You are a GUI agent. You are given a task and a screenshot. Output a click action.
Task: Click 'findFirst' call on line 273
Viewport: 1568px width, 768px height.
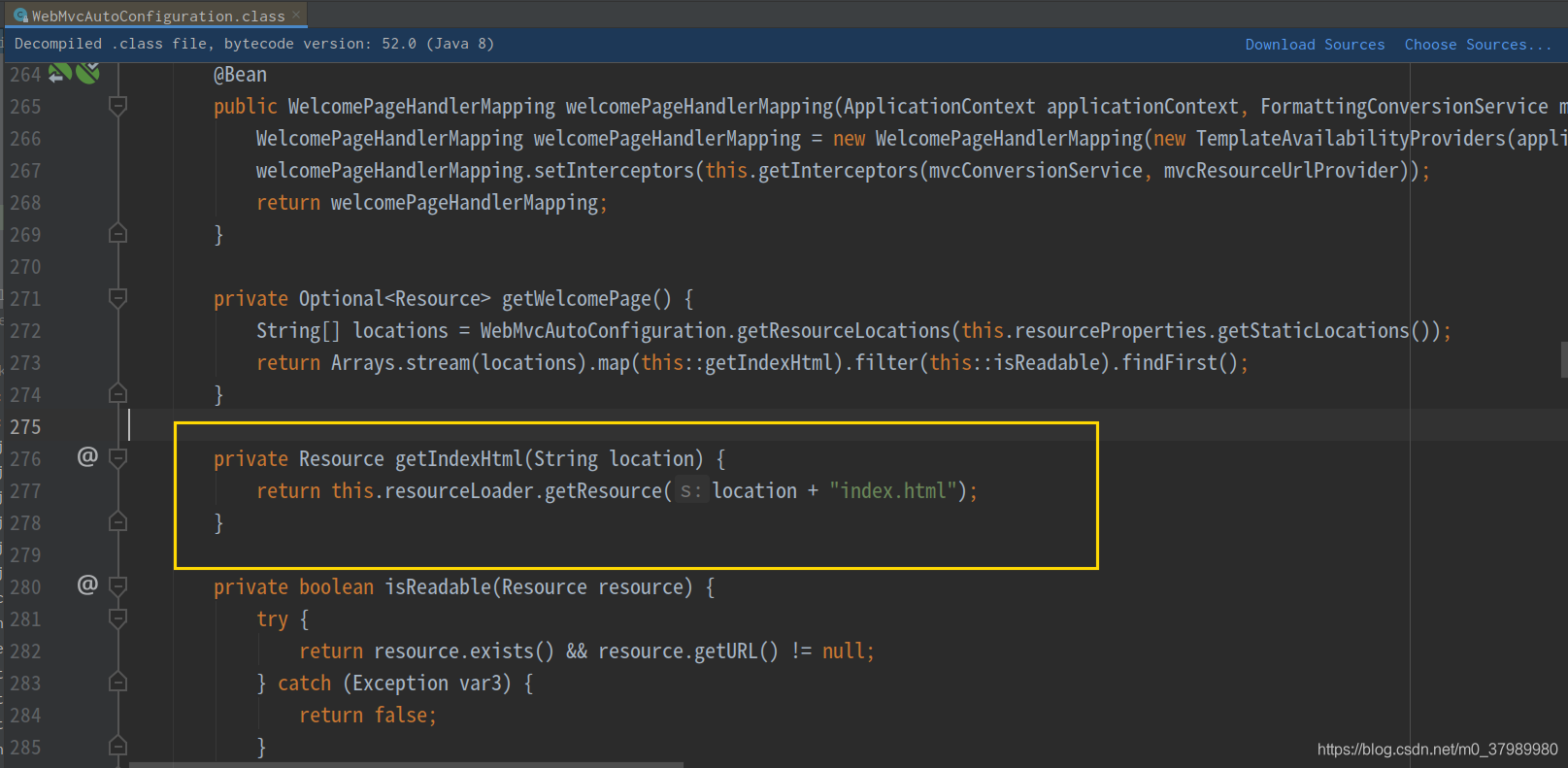click(1169, 363)
